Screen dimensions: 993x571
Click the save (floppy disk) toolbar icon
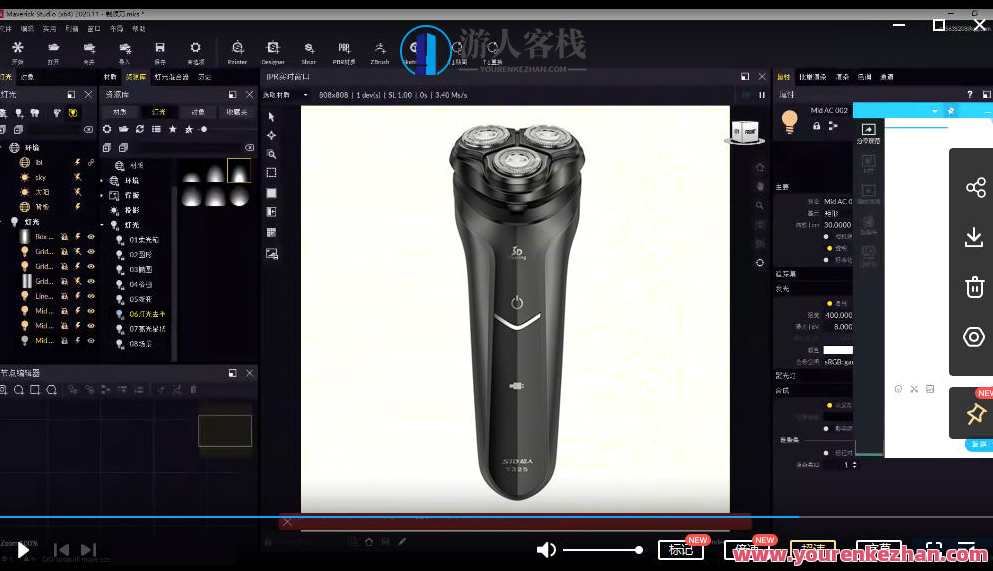(160, 47)
